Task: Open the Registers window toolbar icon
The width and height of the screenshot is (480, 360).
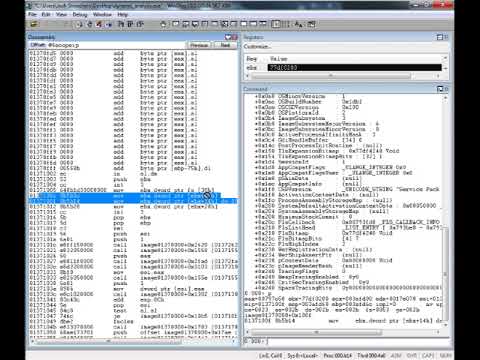Action: [x=205, y=24]
